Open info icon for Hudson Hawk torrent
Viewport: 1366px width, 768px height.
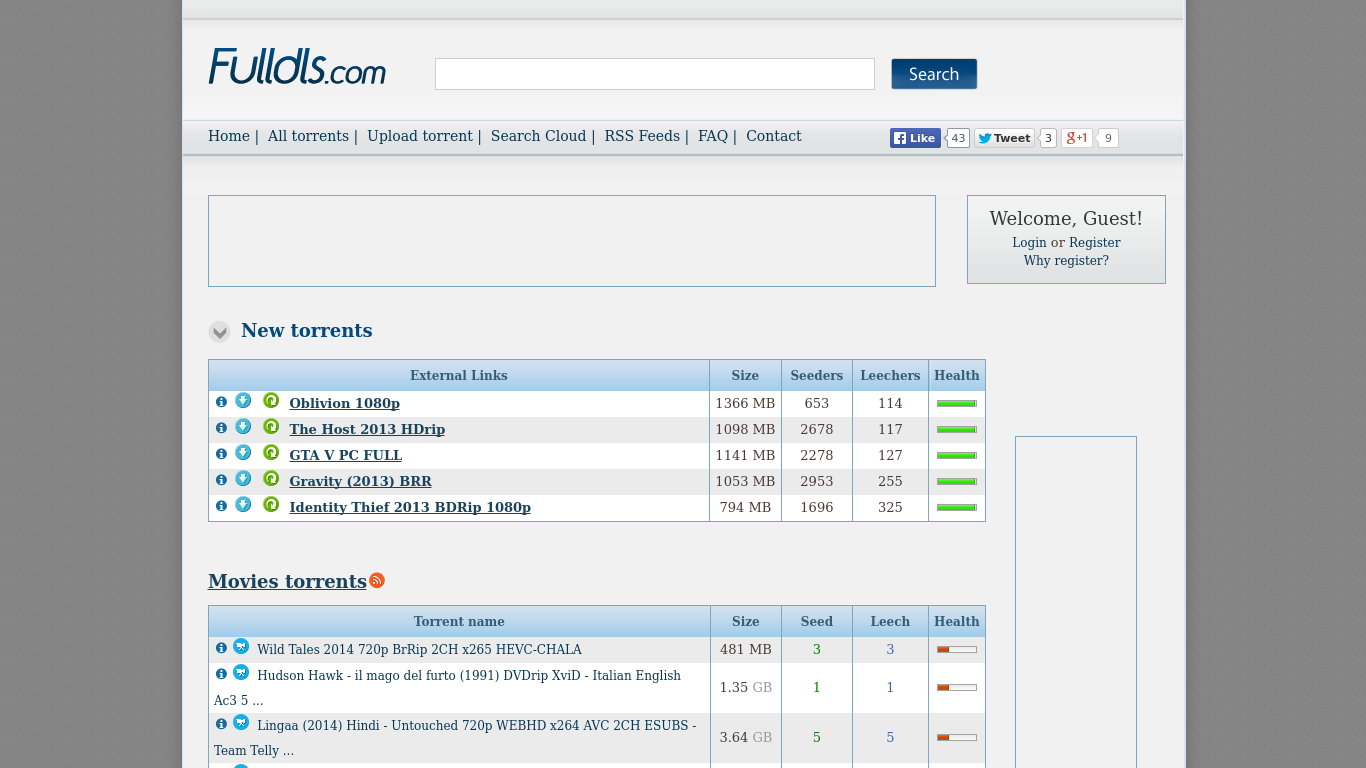coord(221,674)
